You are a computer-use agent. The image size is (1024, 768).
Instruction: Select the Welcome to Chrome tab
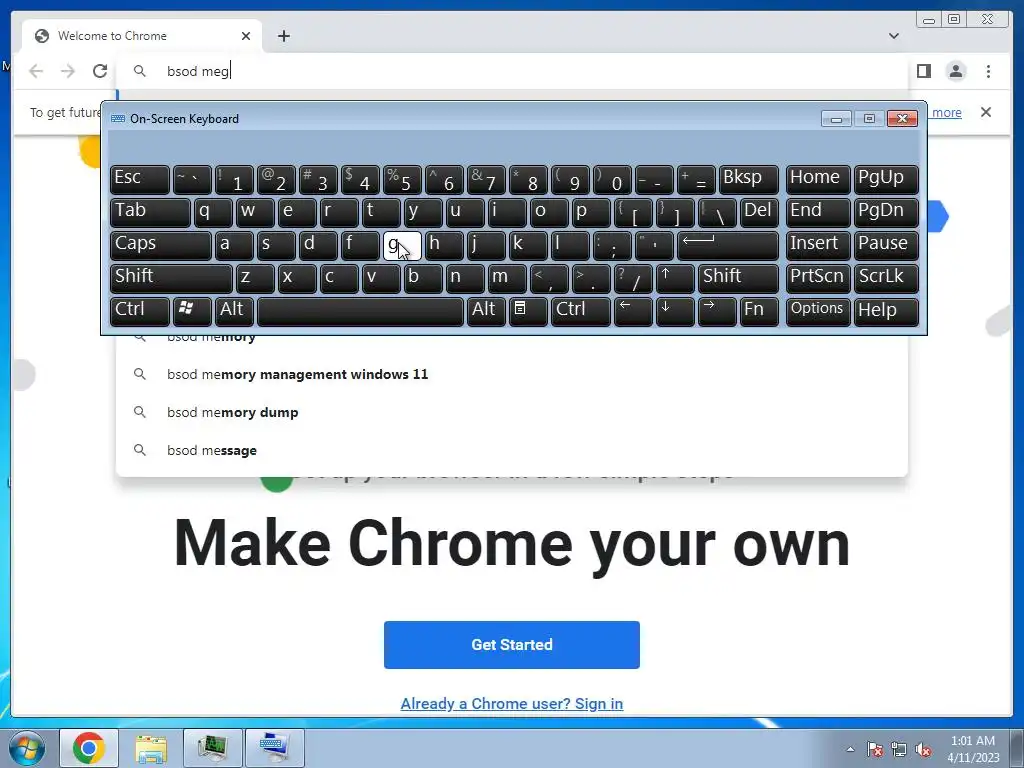pos(142,36)
